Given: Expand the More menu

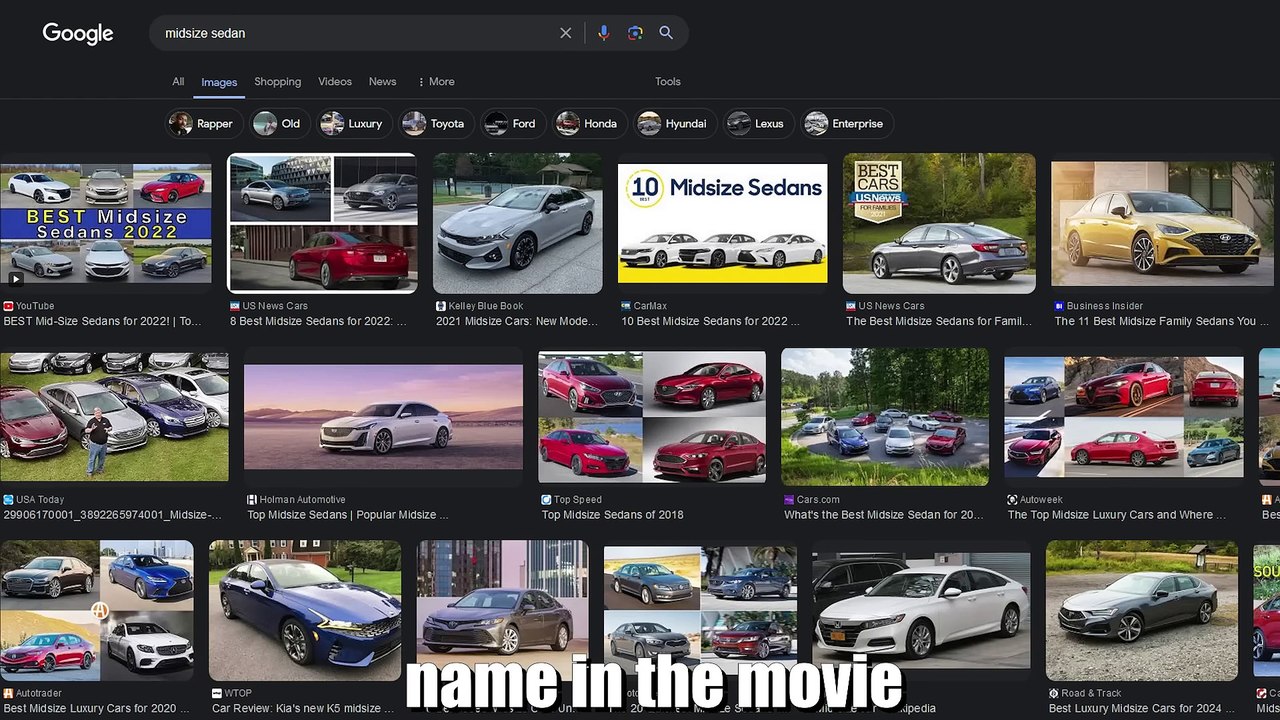Looking at the screenshot, I should [x=436, y=82].
